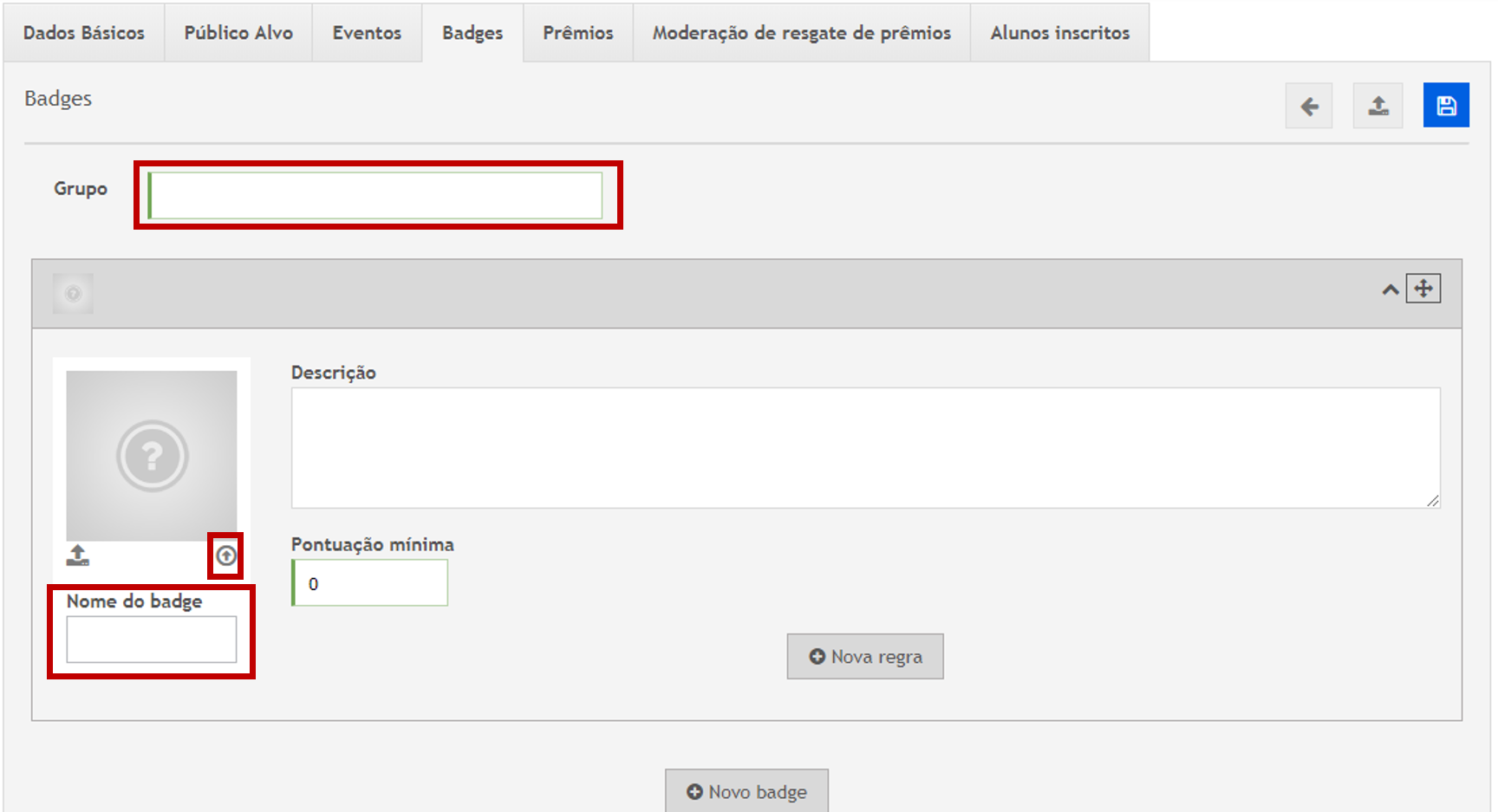The height and width of the screenshot is (812, 1498).
Task: Go to the Eventos tab
Action: [367, 33]
